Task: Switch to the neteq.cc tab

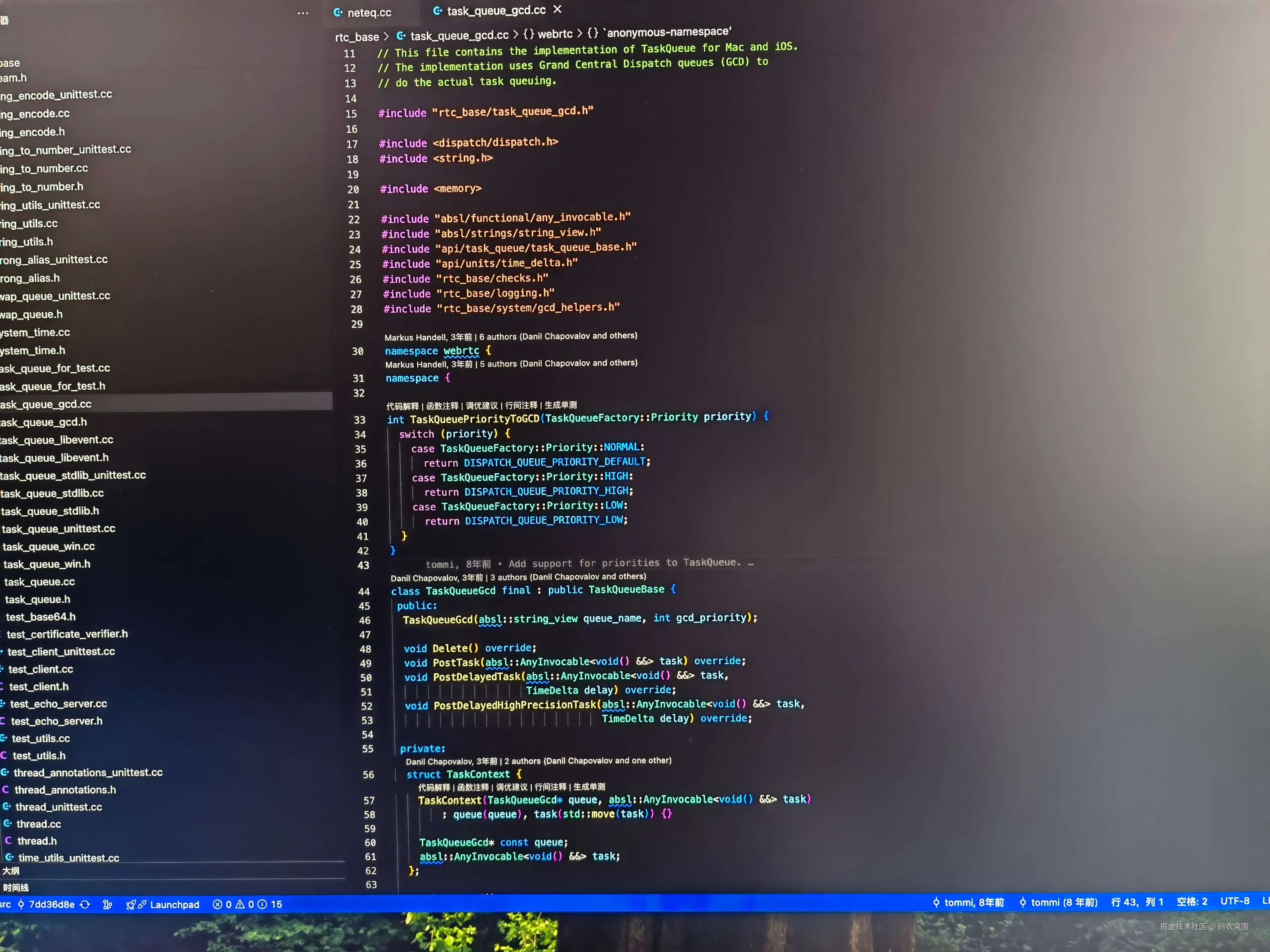Action: coord(370,12)
